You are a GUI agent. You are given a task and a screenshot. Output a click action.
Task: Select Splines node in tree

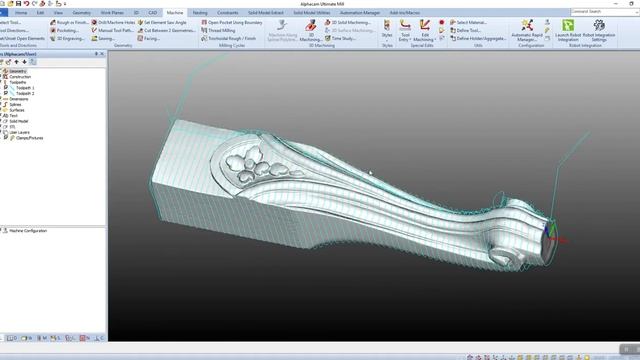click(15, 104)
